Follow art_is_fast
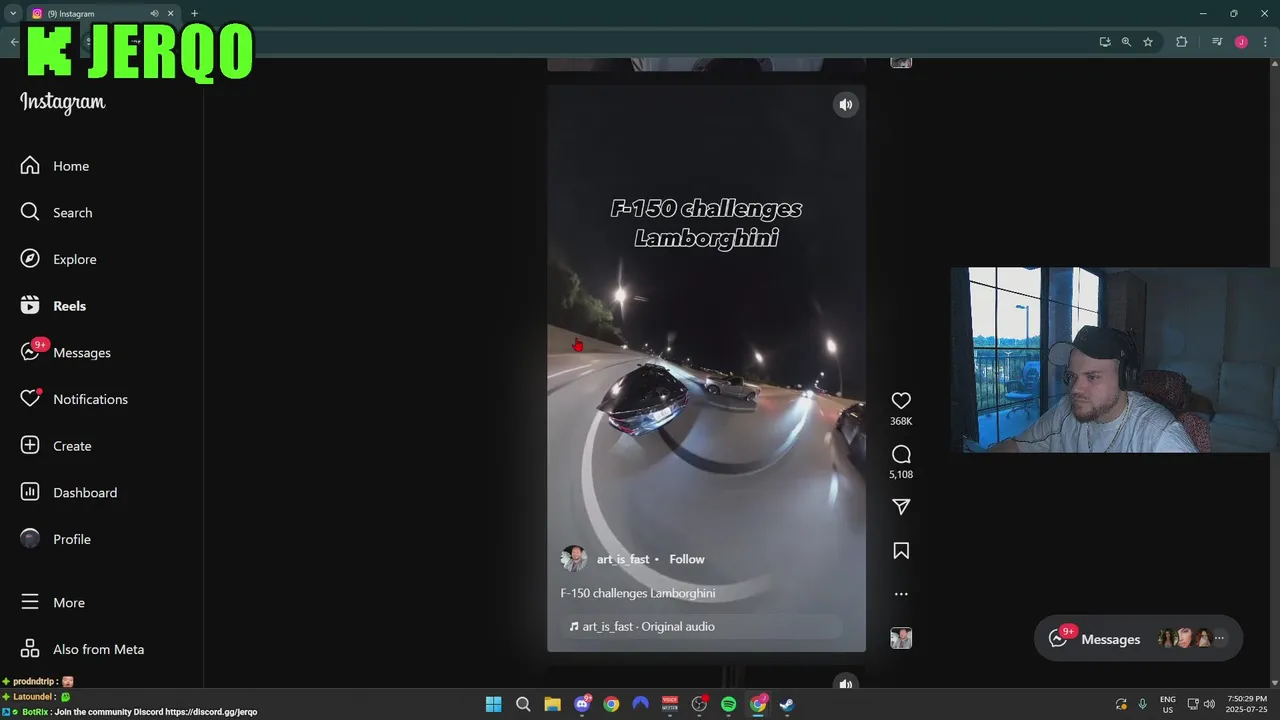Viewport: 1280px width, 720px height. pos(687,559)
